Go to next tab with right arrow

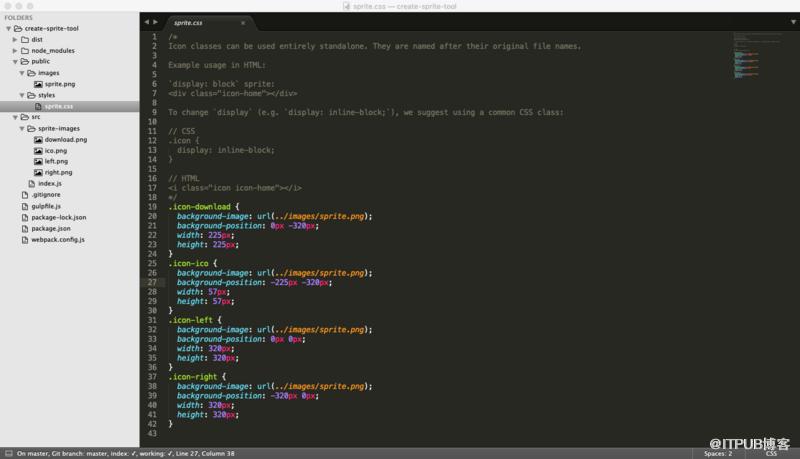tap(156, 22)
